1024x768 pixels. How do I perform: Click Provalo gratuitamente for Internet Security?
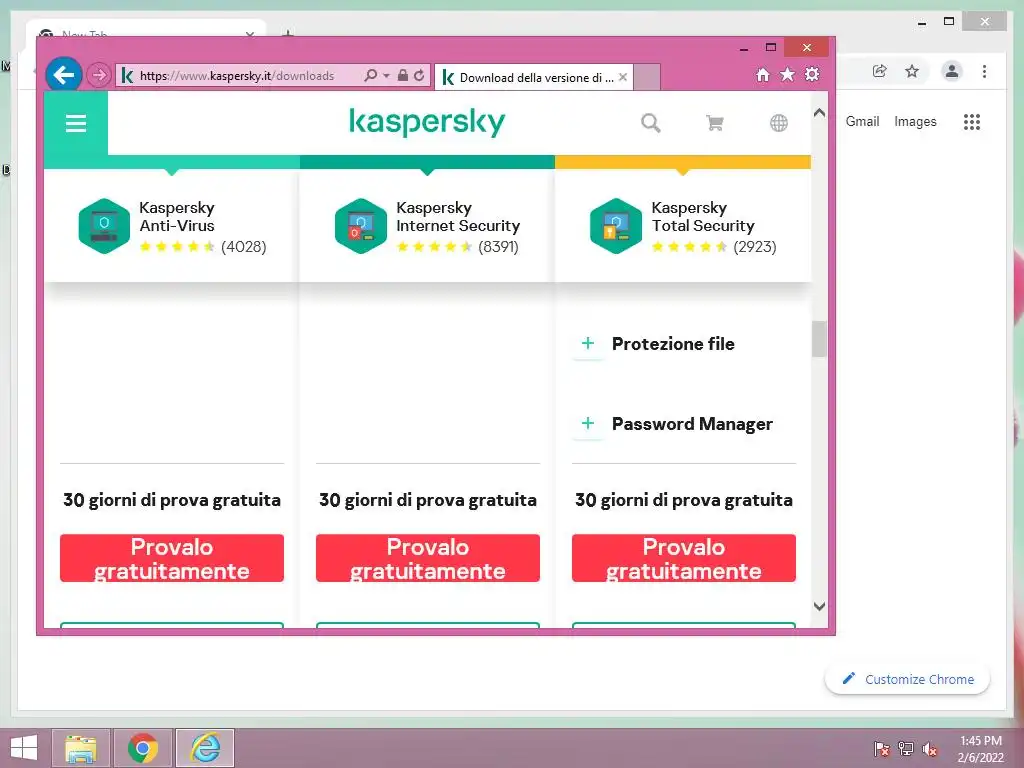[428, 558]
